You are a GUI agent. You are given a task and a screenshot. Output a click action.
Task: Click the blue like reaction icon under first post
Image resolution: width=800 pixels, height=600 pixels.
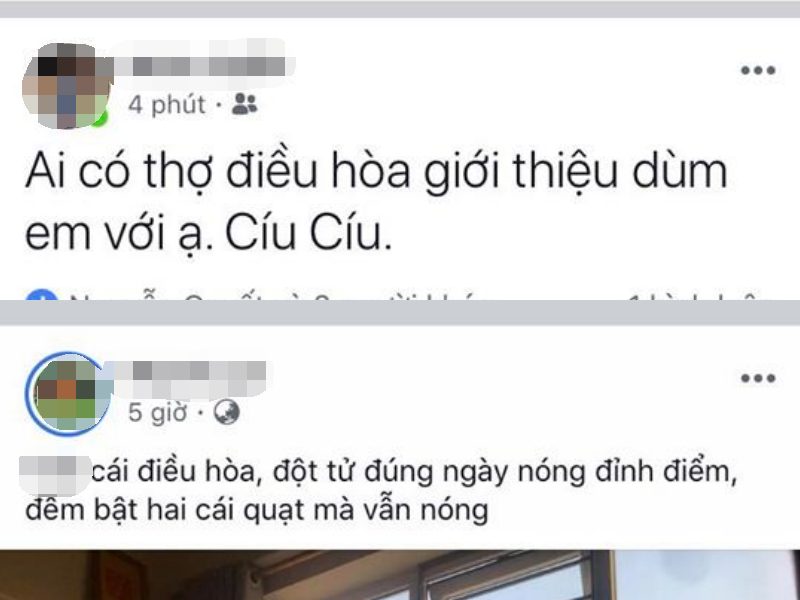pyautogui.click(x=41, y=295)
